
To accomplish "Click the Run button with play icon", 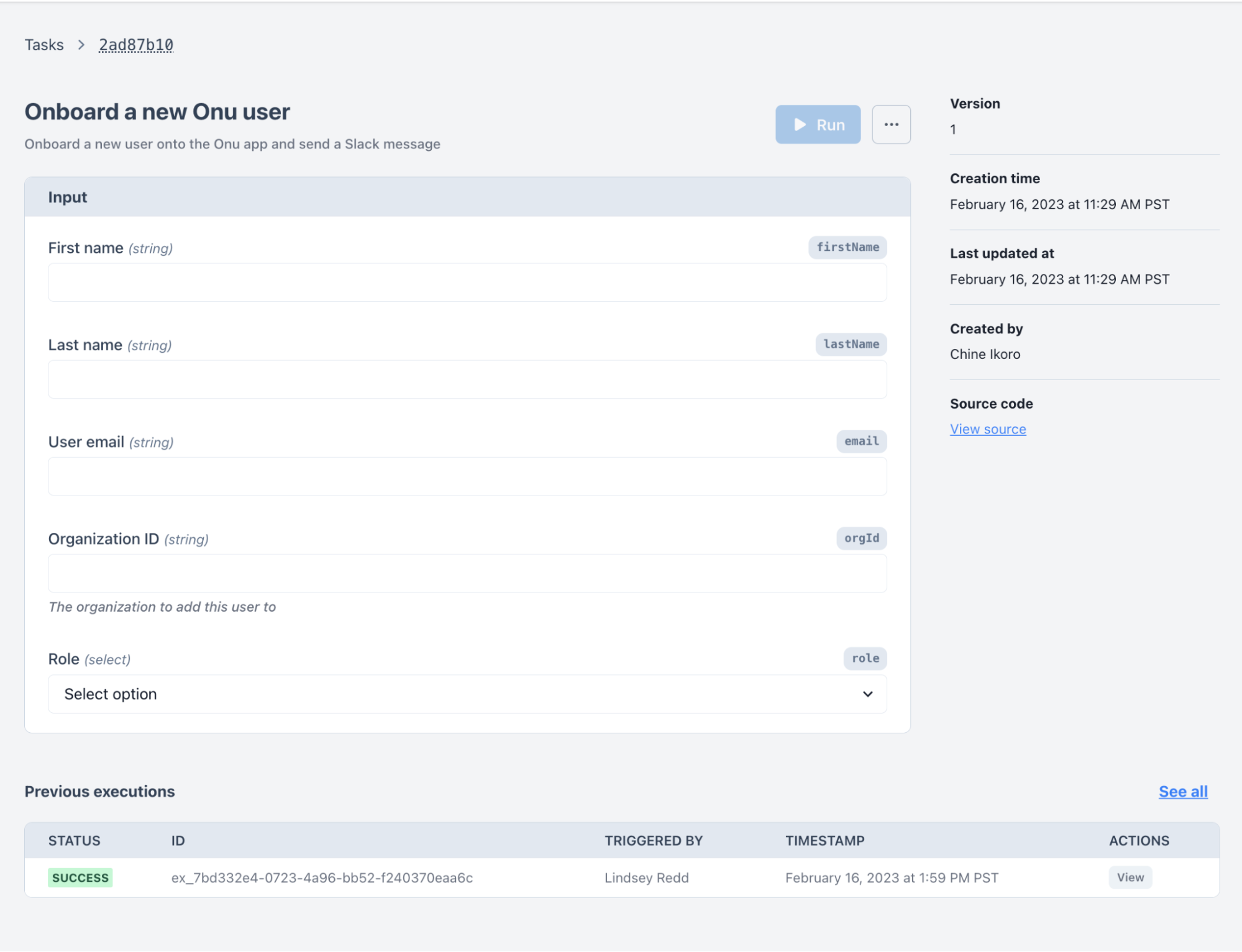I will (x=818, y=125).
